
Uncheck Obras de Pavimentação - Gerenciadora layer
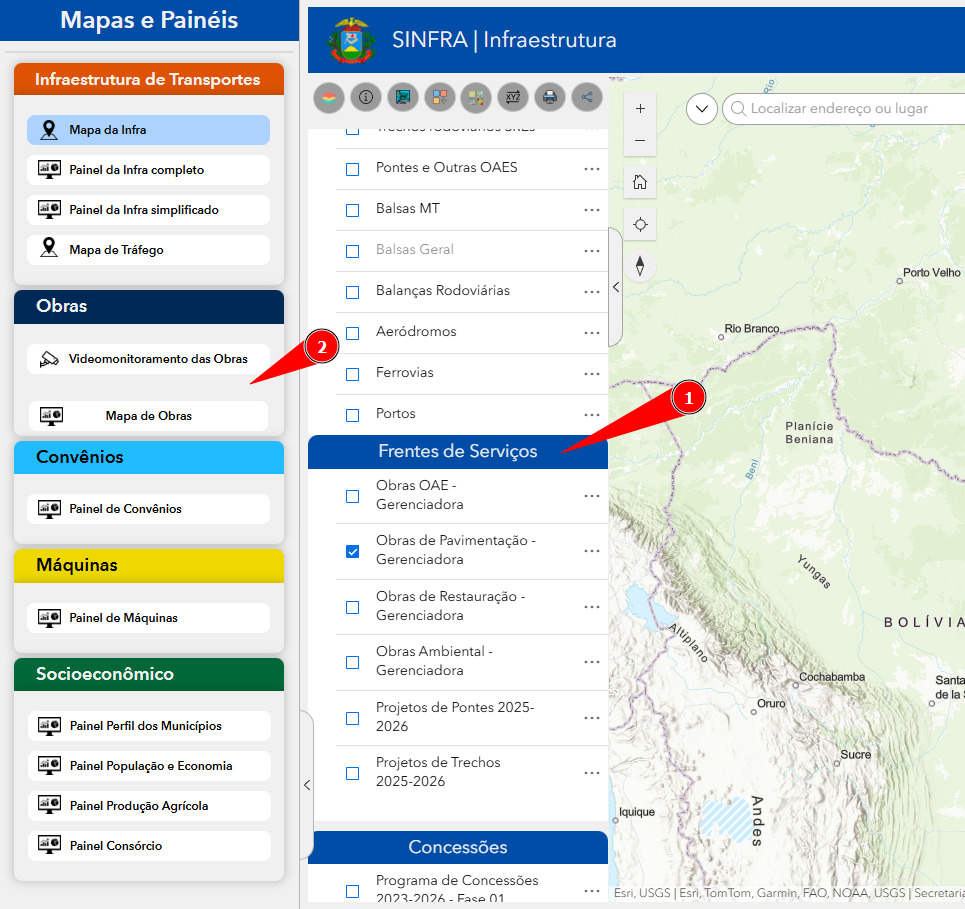click(352, 551)
